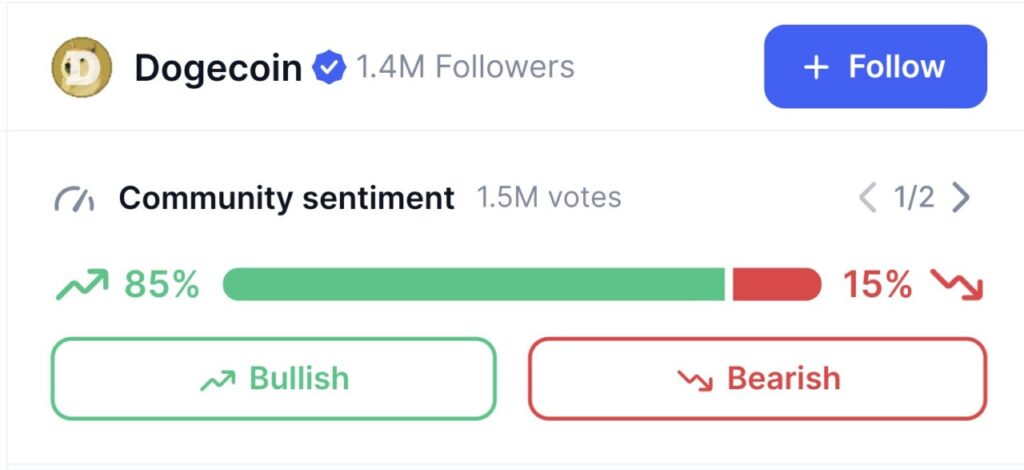Click the blue verified badge
The image size is (1024, 470).
(x=328, y=68)
